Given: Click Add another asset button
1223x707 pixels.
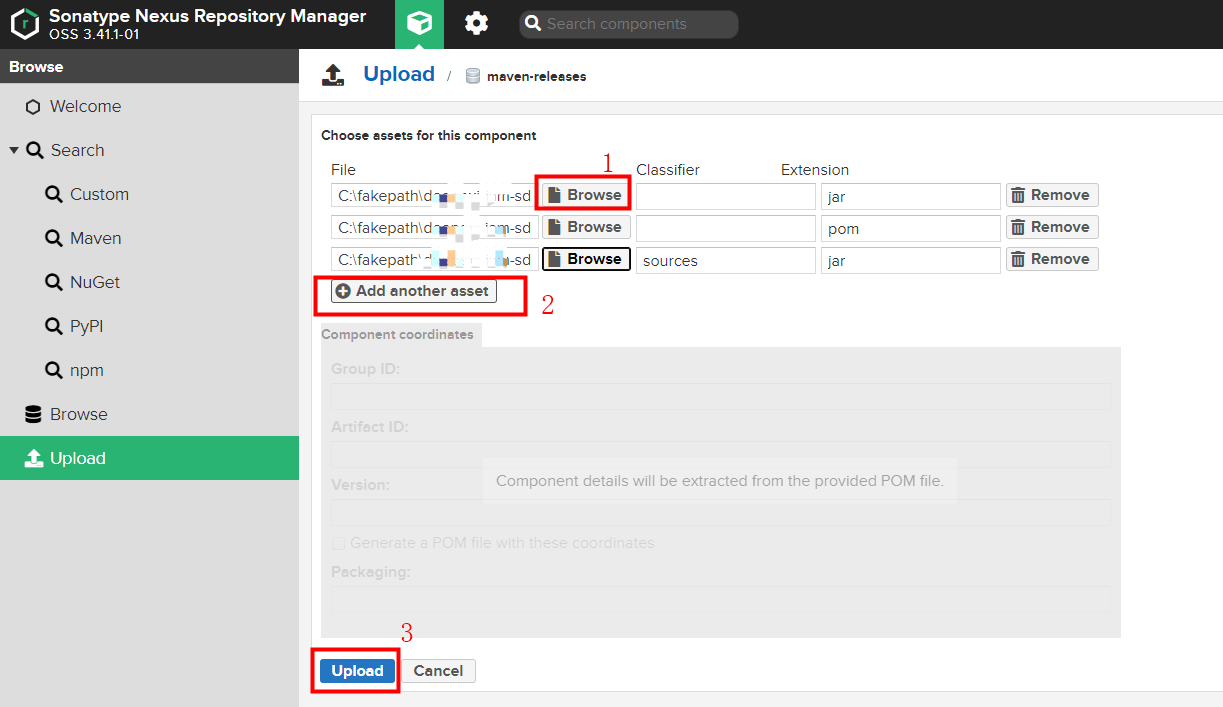Looking at the screenshot, I should (x=414, y=291).
